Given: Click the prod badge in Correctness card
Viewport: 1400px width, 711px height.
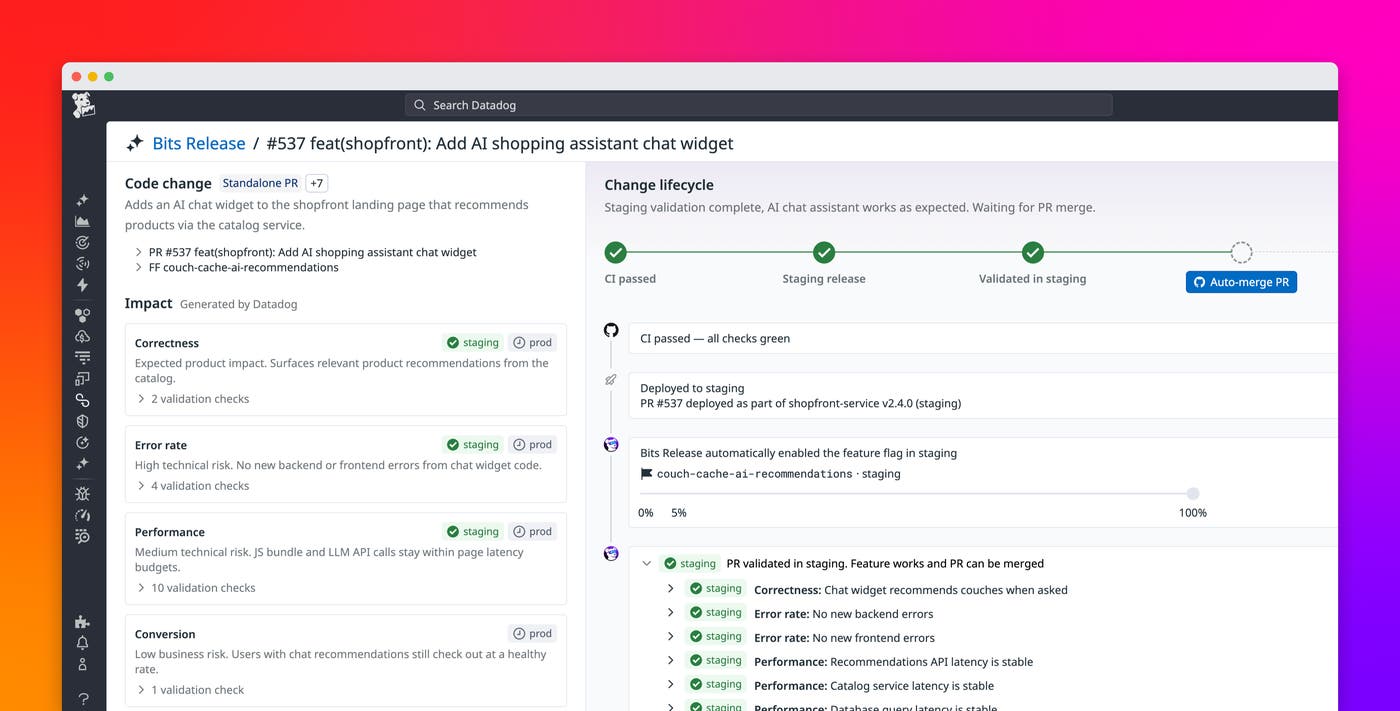Looking at the screenshot, I should point(532,342).
